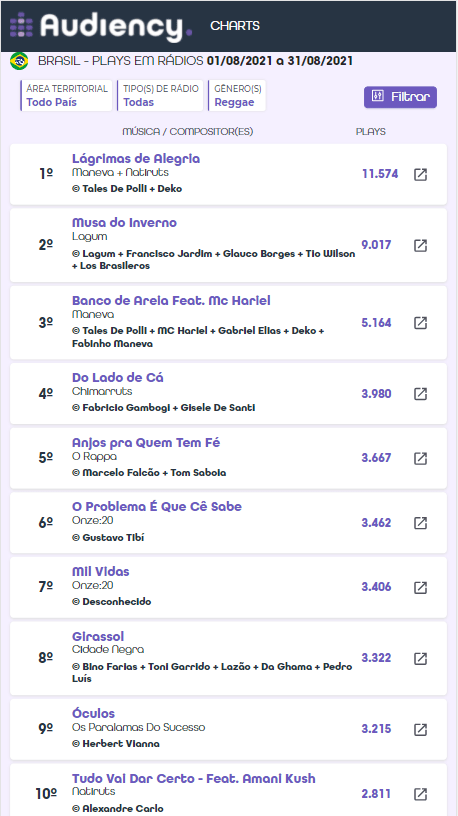
Task: Open the Tudo Vai Dar Certo song title
Action: pos(194,779)
